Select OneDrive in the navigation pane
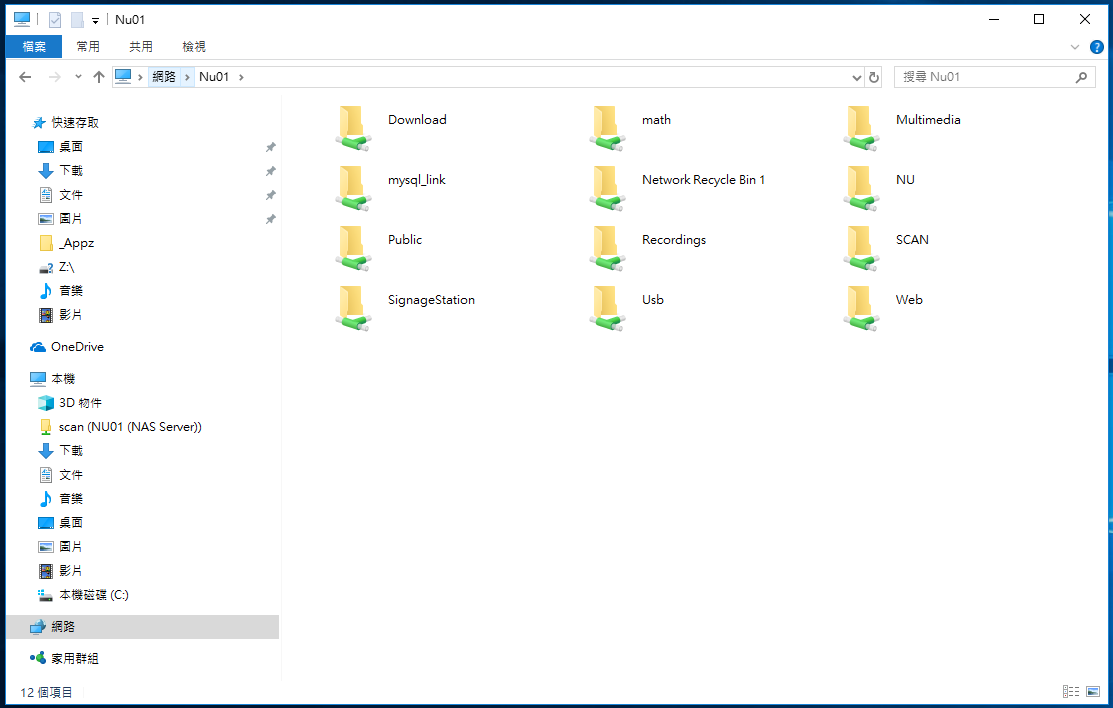1113x708 pixels. 77,347
